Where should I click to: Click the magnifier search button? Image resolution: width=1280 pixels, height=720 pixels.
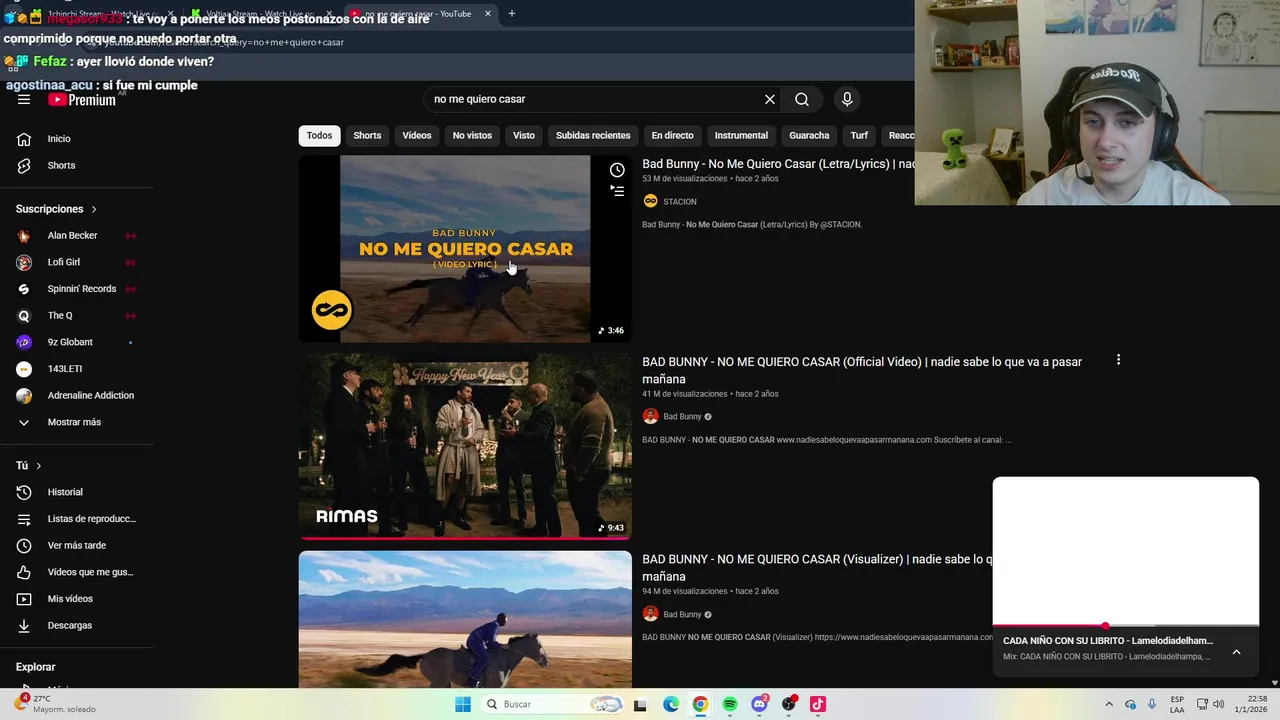coord(802,99)
